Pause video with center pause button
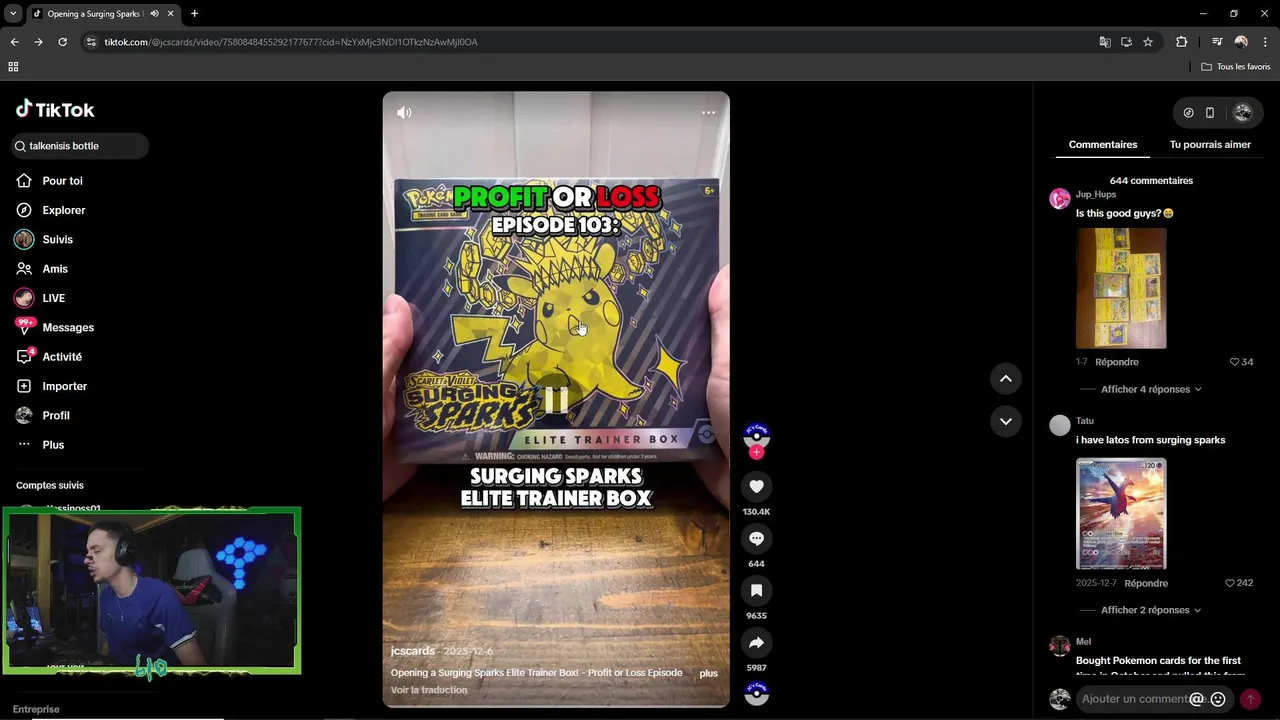Screen dimensions: 1280x720 (x=556, y=400)
